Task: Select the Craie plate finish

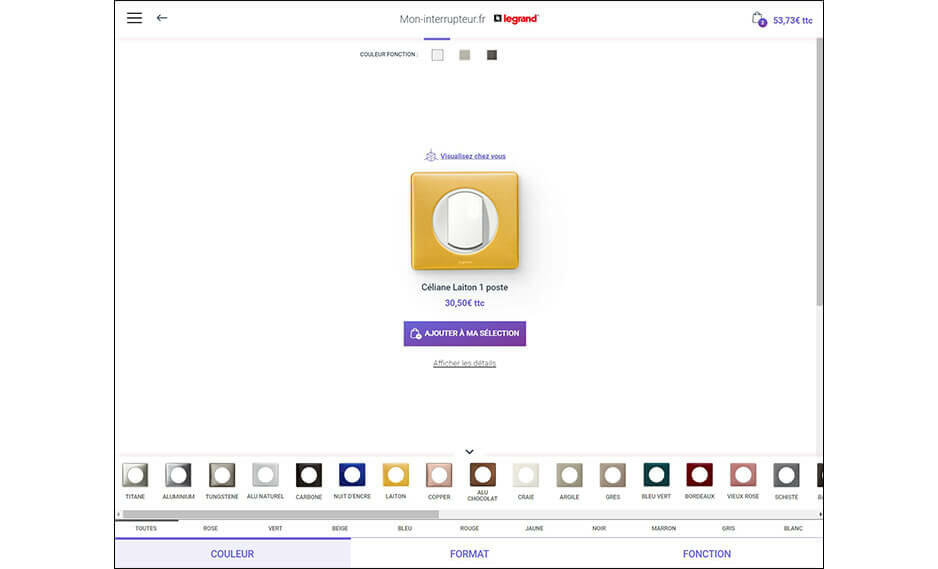Action: 526,475
